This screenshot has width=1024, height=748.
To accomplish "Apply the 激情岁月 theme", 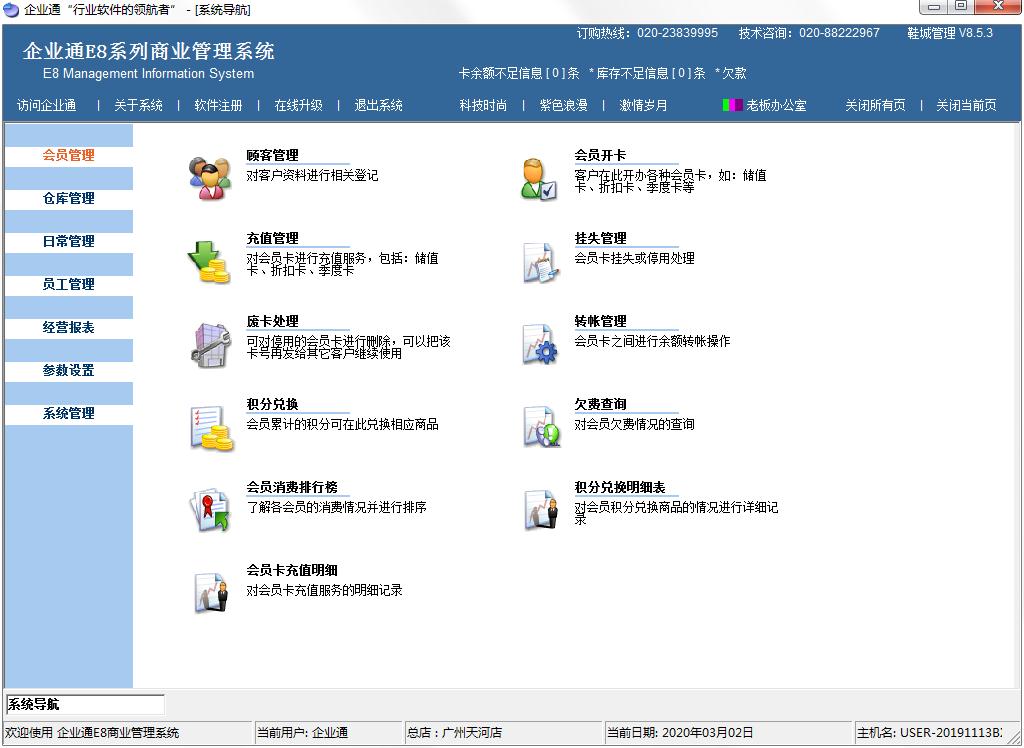I will (643, 105).
